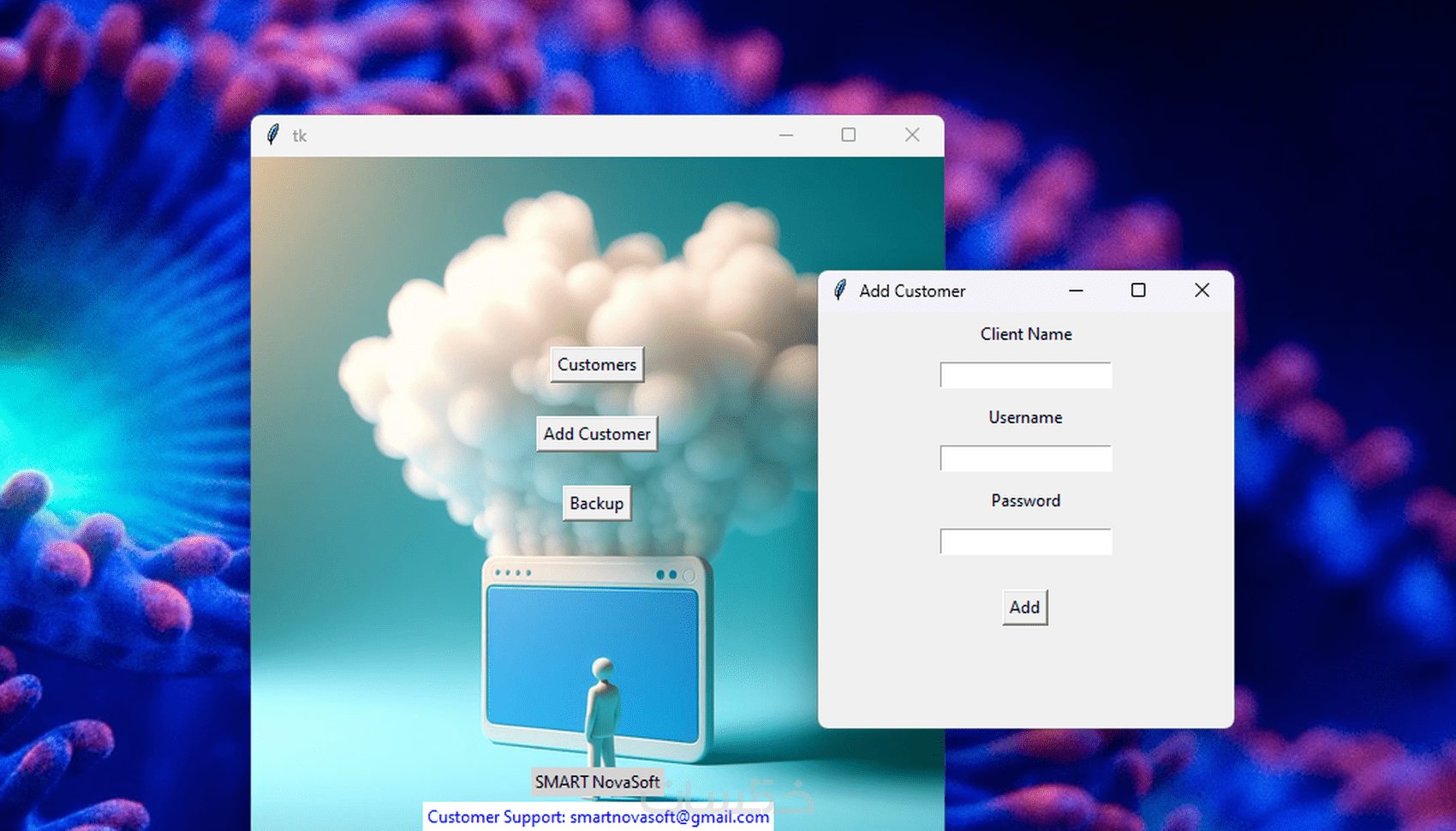Click the Password label in Add Customer
This screenshot has height=831, width=1456.
tap(1025, 500)
